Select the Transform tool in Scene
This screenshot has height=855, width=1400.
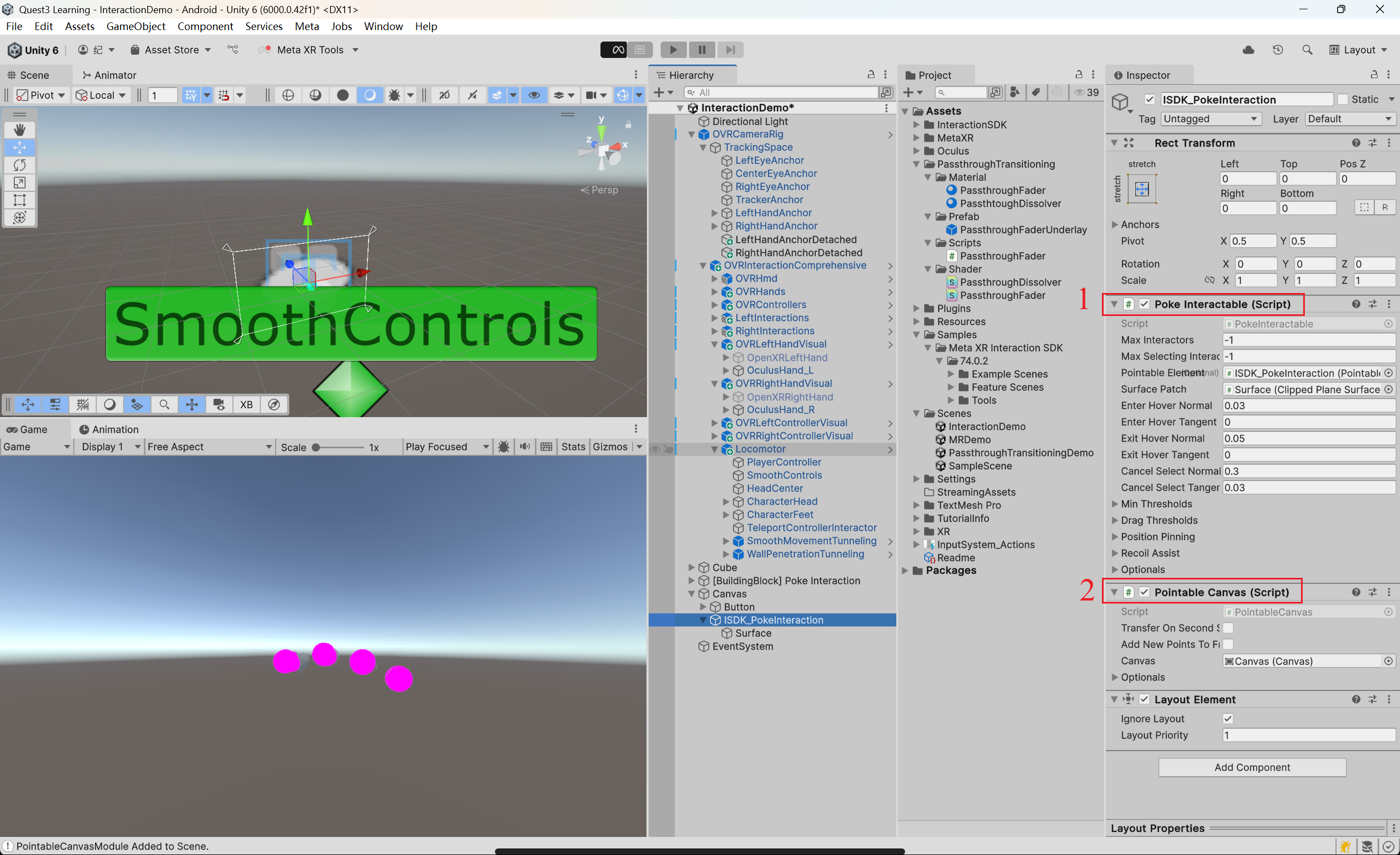tap(20, 218)
